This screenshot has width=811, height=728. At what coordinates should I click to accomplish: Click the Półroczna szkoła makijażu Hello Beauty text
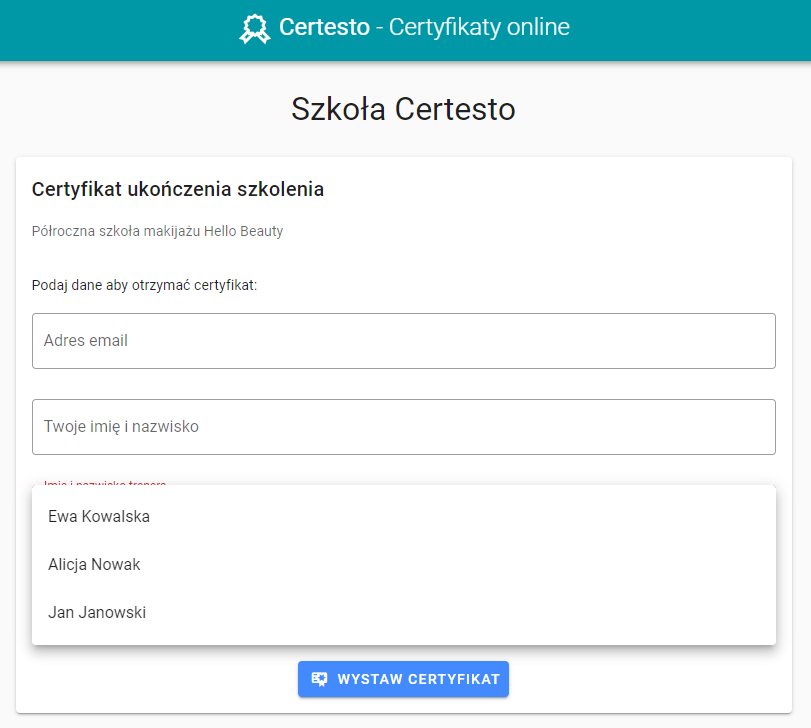point(157,231)
